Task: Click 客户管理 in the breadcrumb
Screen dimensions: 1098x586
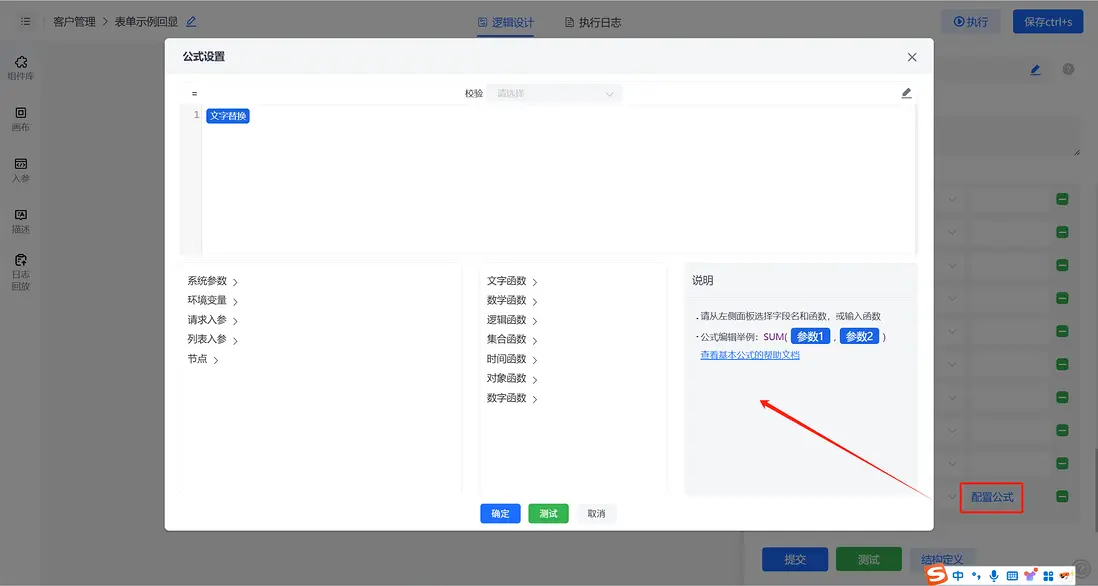Action: (74, 22)
